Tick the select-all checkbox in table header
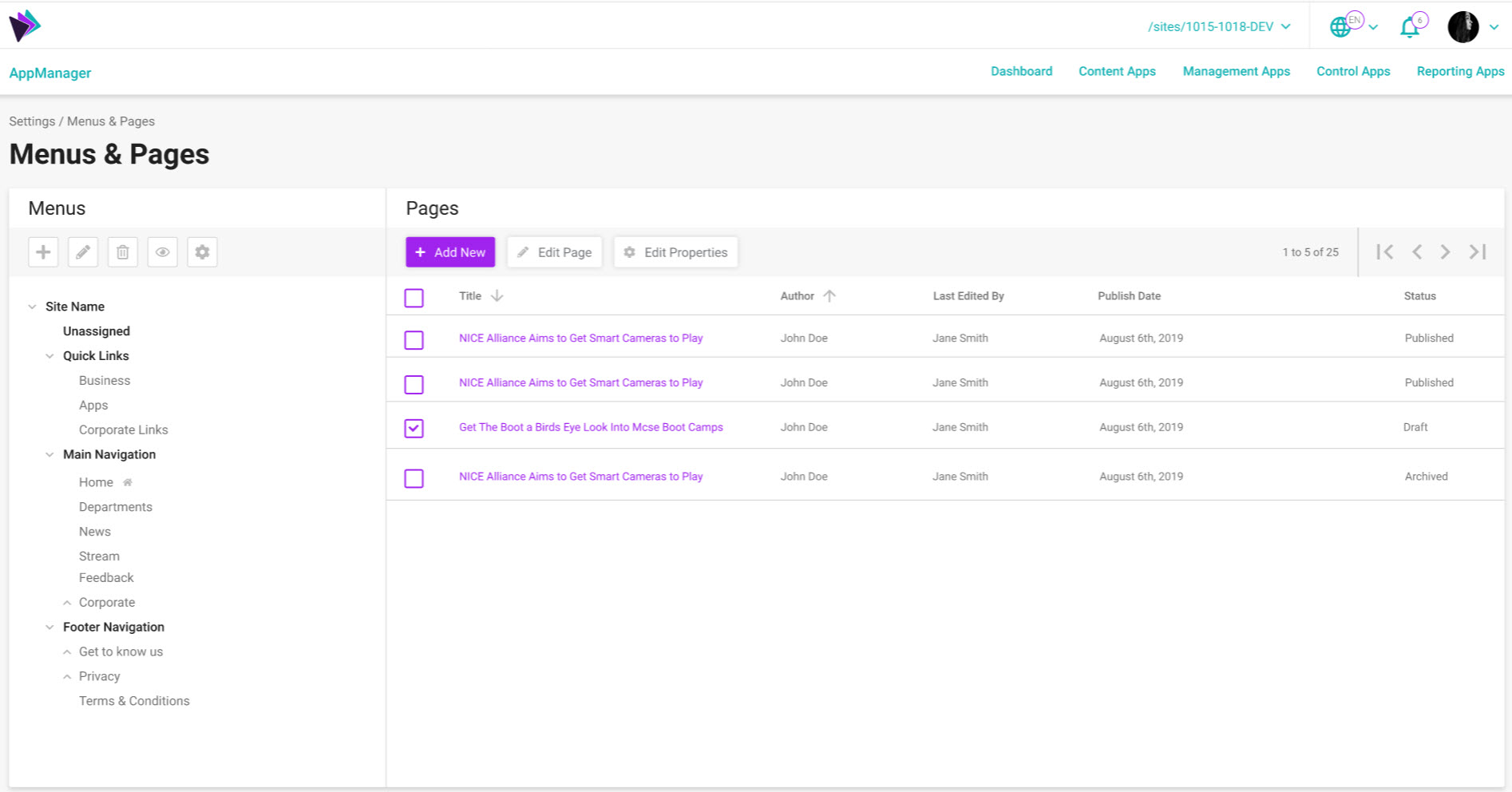 coord(414,298)
